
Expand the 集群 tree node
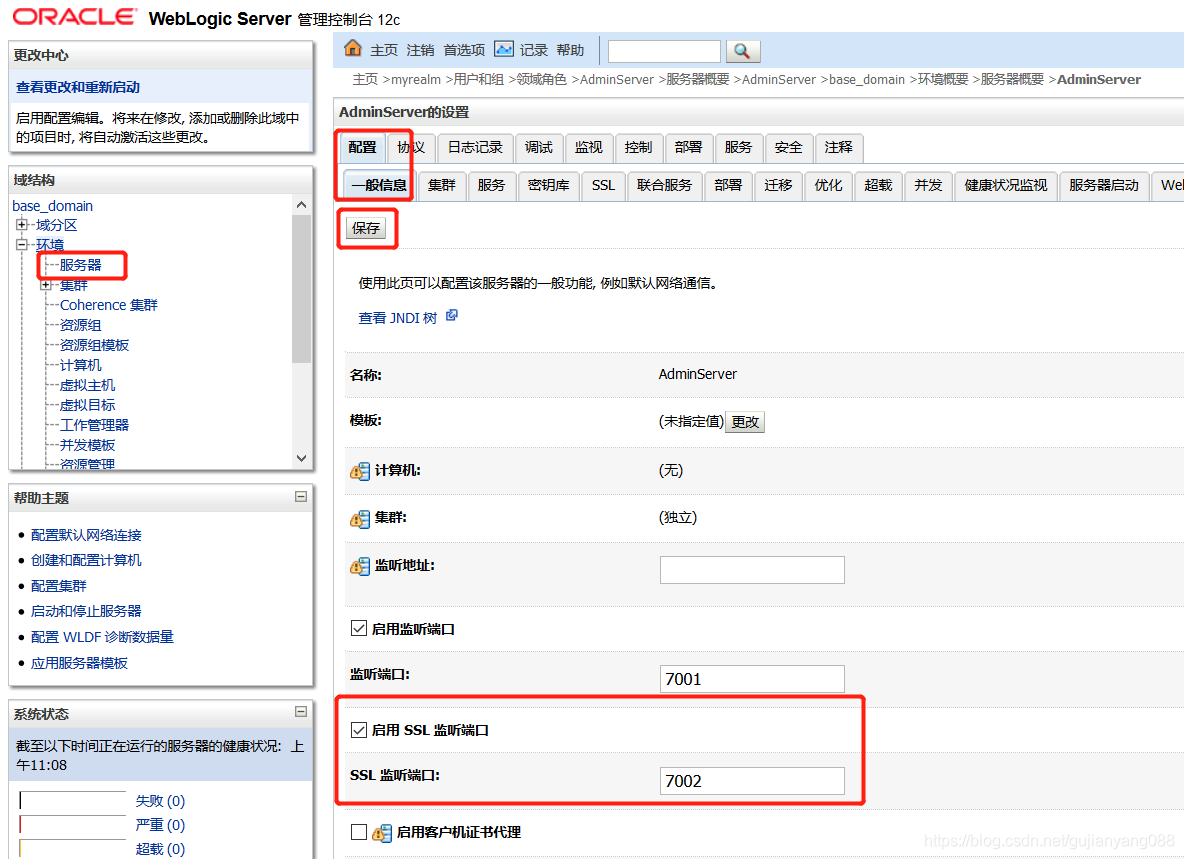click(x=46, y=285)
